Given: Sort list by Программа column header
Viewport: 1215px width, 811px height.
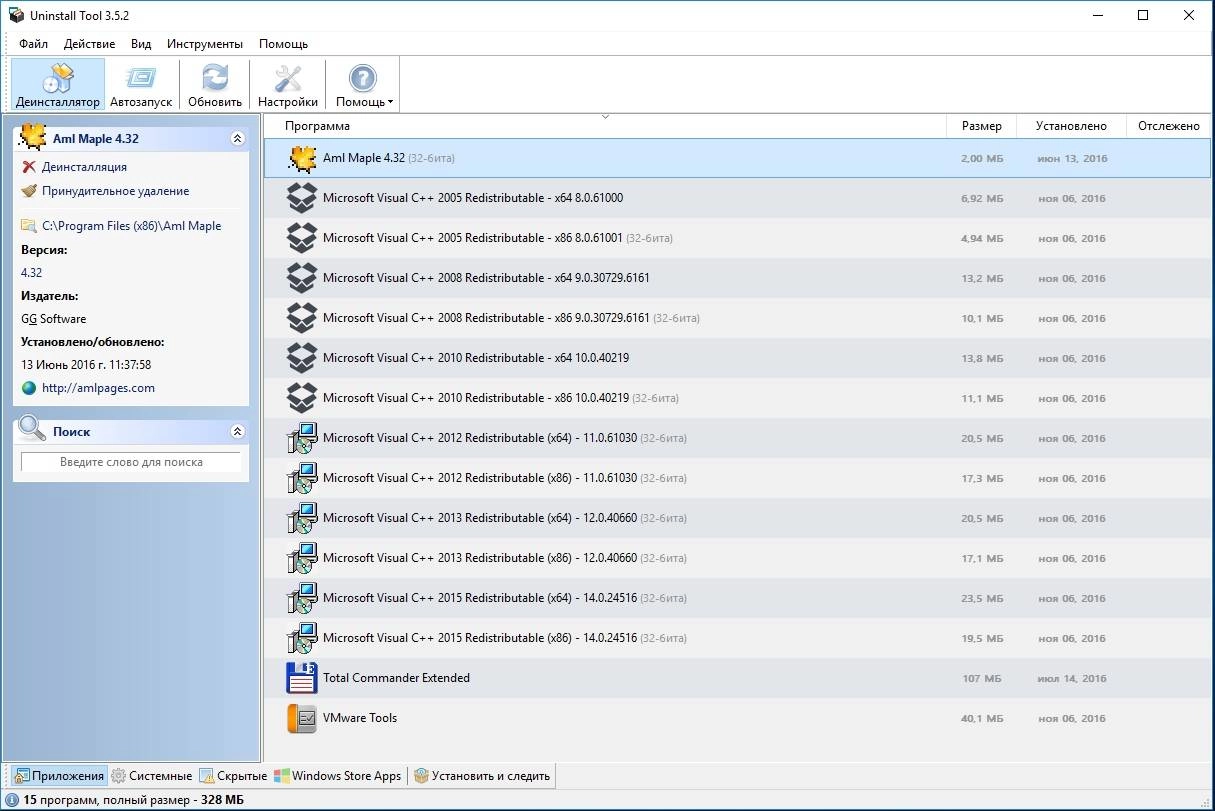Looking at the screenshot, I should pos(605,126).
